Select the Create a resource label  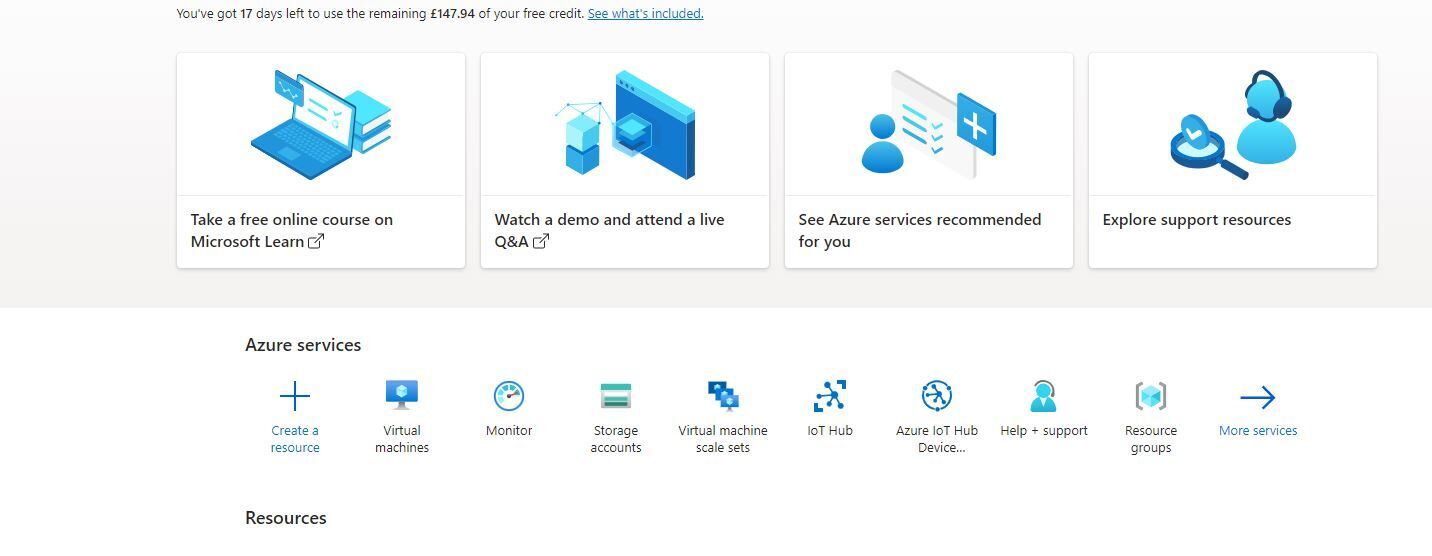pos(295,439)
